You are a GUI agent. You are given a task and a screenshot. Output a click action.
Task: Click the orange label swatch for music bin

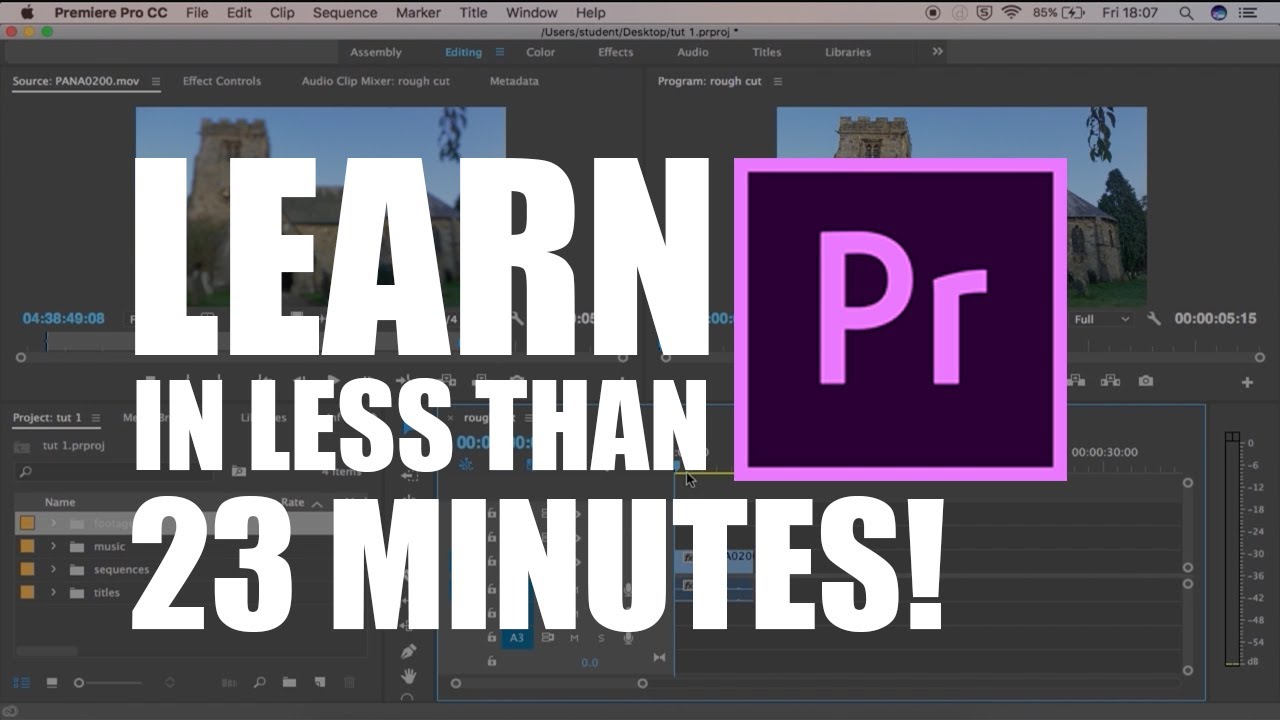tap(27, 546)
